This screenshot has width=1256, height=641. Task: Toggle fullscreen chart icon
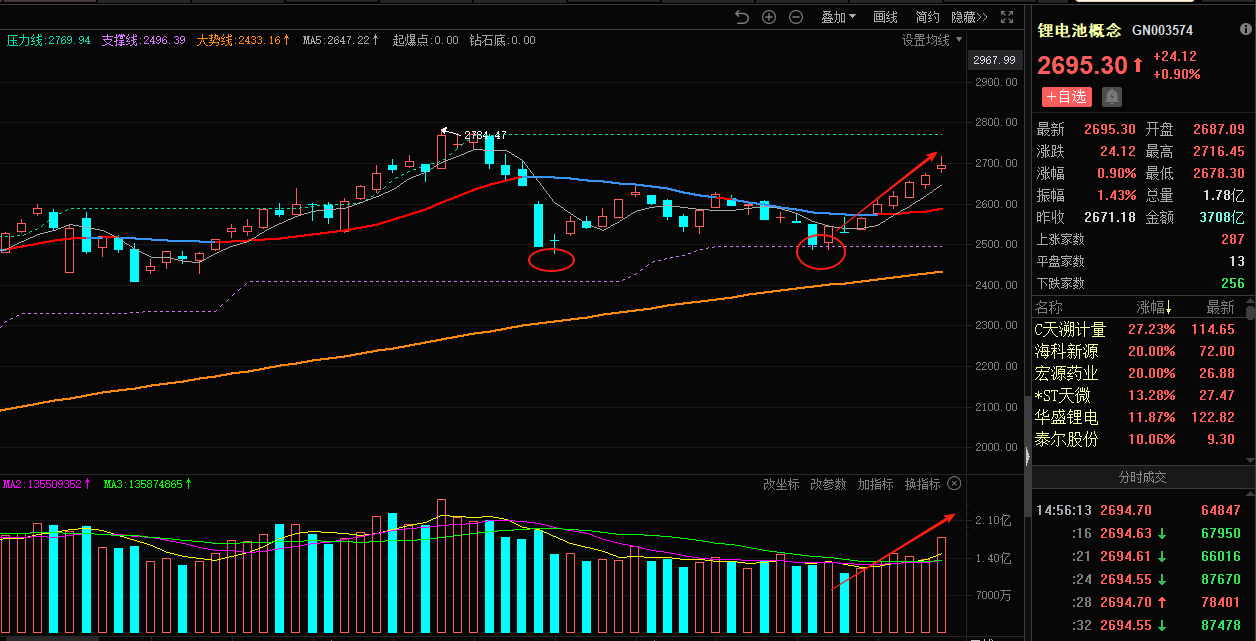point(1008,17)
